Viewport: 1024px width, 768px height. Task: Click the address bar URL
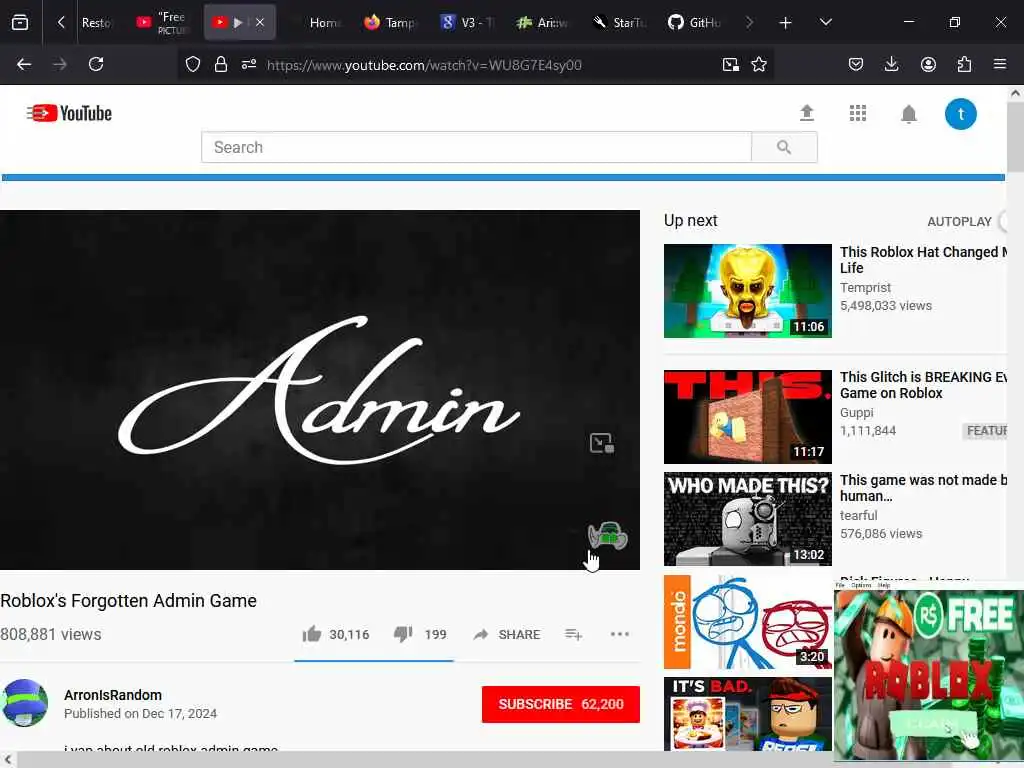[x=424, y=65]
